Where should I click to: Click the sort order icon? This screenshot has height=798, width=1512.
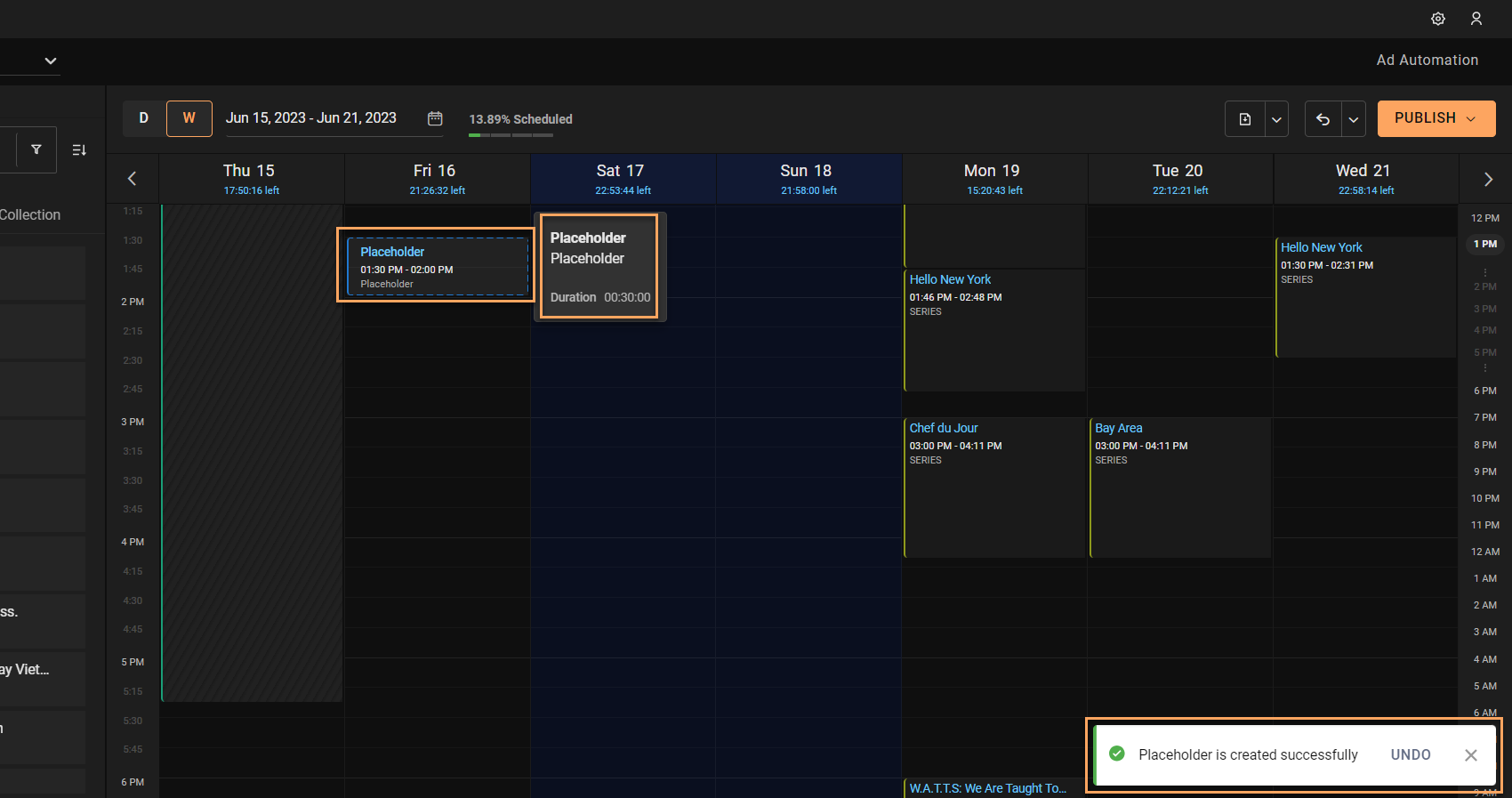(79, 149)
